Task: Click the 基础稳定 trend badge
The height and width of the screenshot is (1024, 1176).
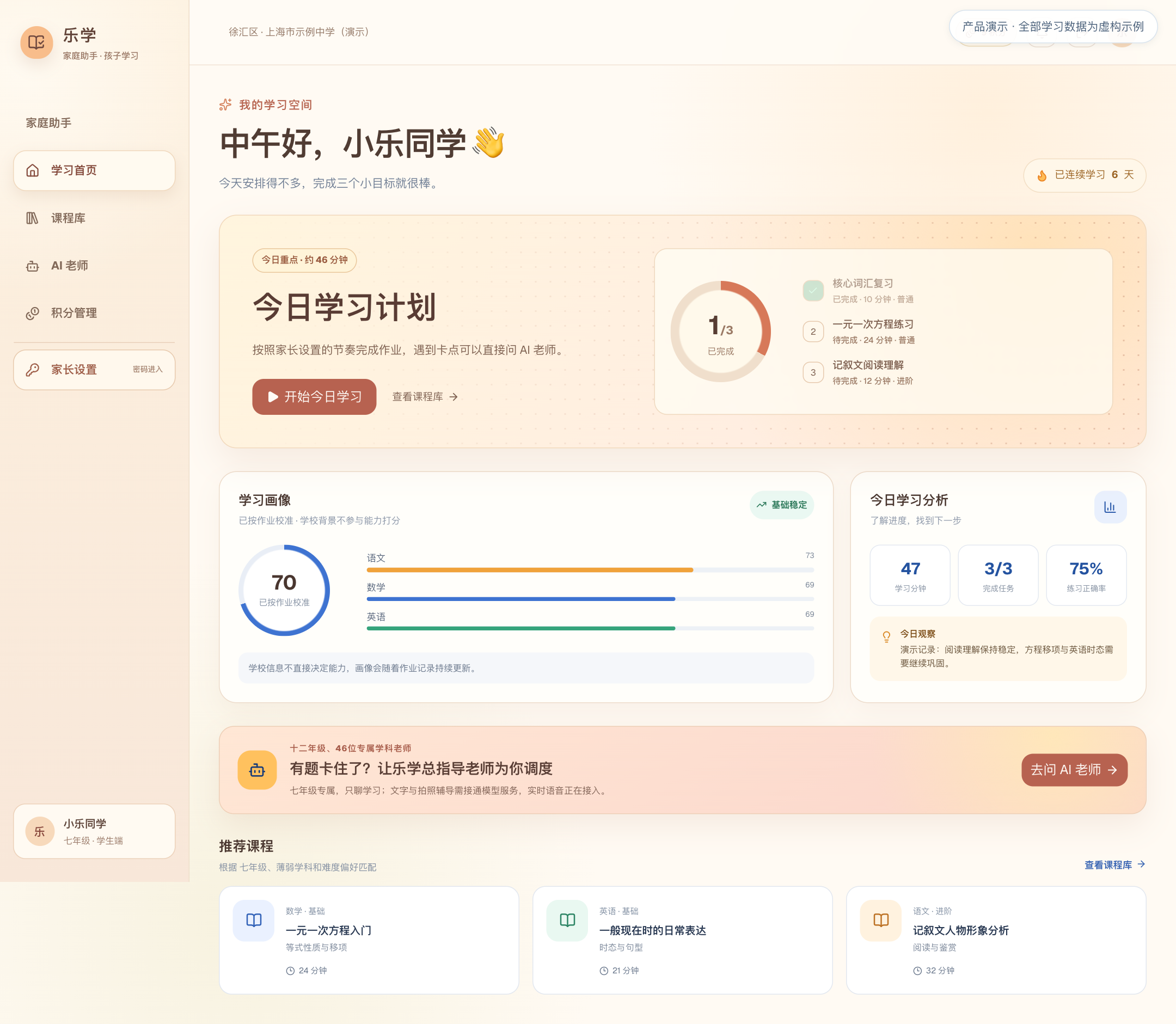Action: pos(782,505)
